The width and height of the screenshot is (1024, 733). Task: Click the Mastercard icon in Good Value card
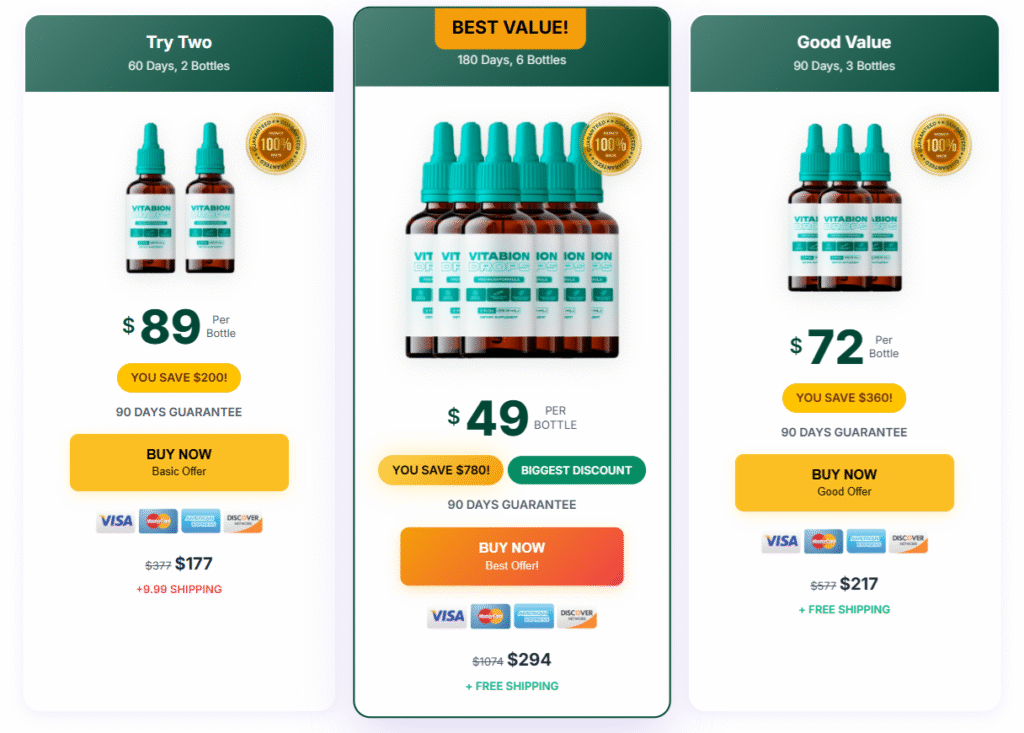pyautogui.click(x=823, y=542)
